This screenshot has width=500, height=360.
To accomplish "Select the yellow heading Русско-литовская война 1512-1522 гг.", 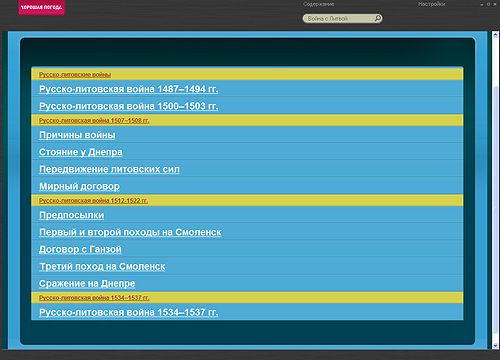I will 93,201.
